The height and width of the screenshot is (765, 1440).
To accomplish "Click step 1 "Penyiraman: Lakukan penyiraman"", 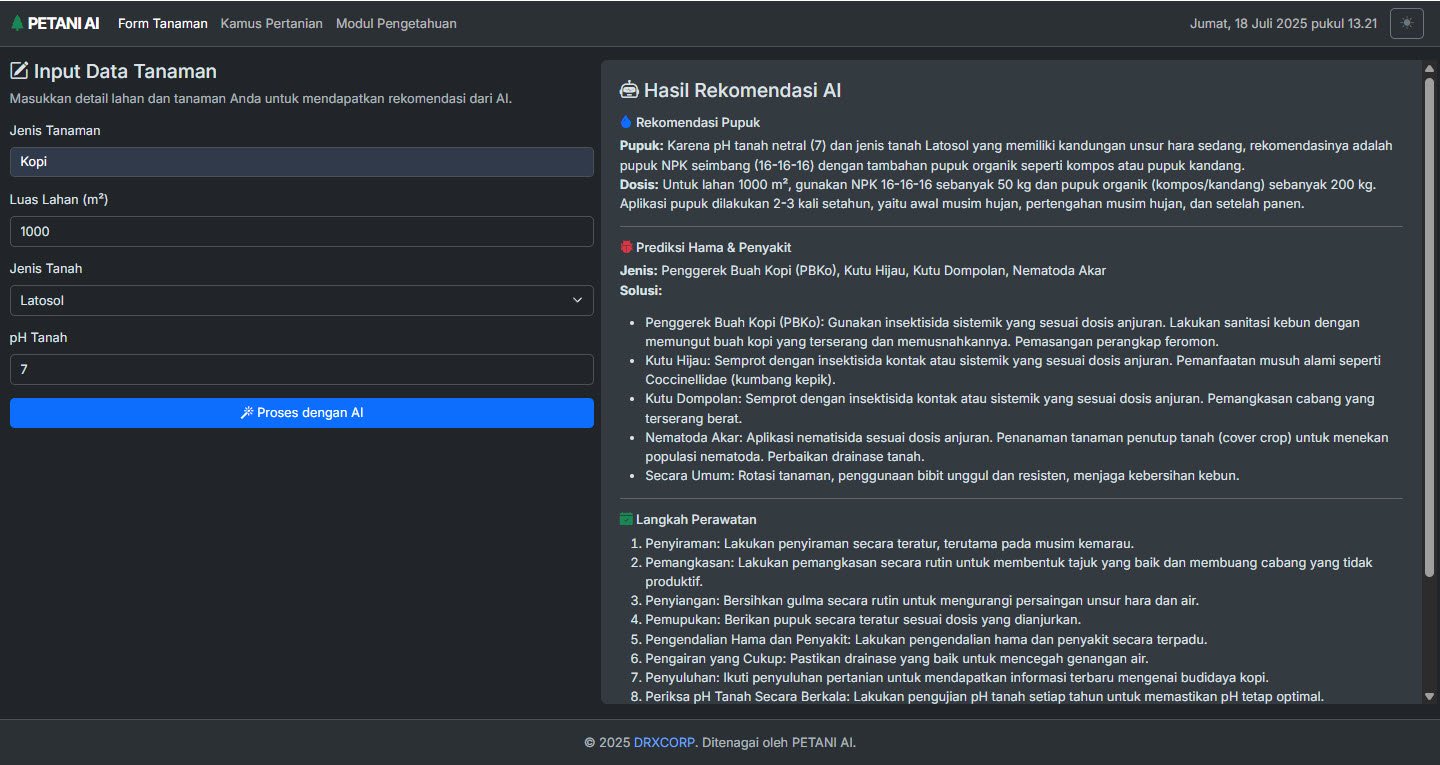I will point(889,543).
